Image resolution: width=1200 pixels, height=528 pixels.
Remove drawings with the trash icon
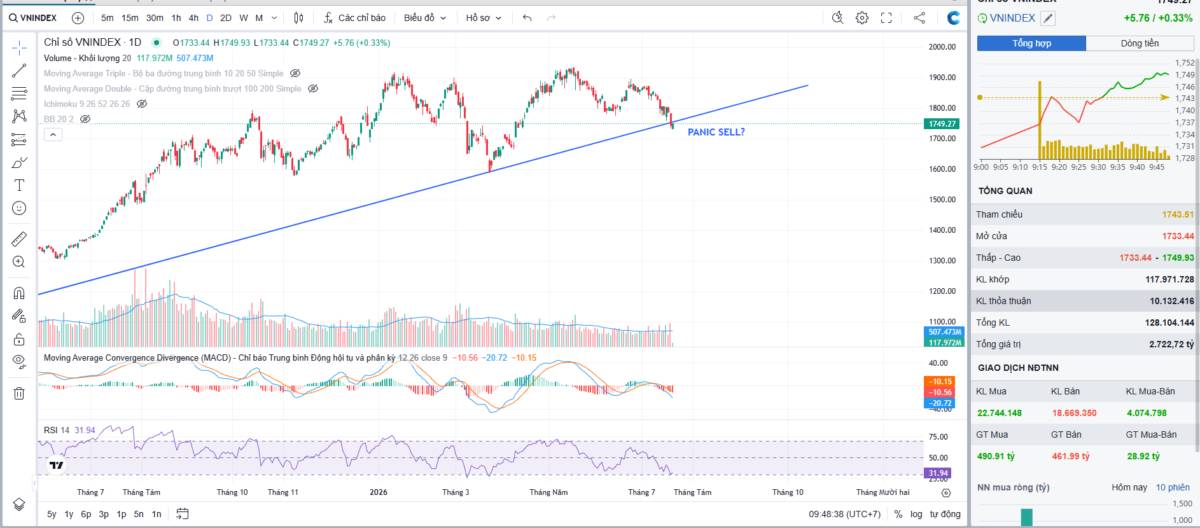[x=18, y=393]
